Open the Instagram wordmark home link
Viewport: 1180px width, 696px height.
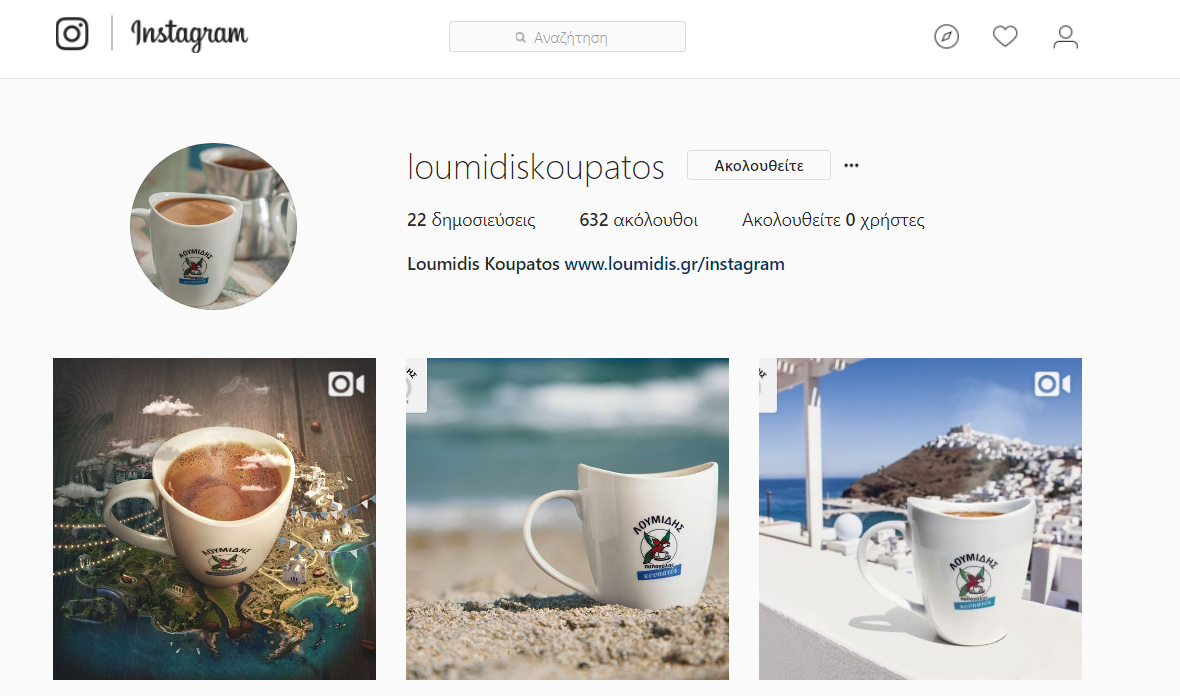point(189,35)
